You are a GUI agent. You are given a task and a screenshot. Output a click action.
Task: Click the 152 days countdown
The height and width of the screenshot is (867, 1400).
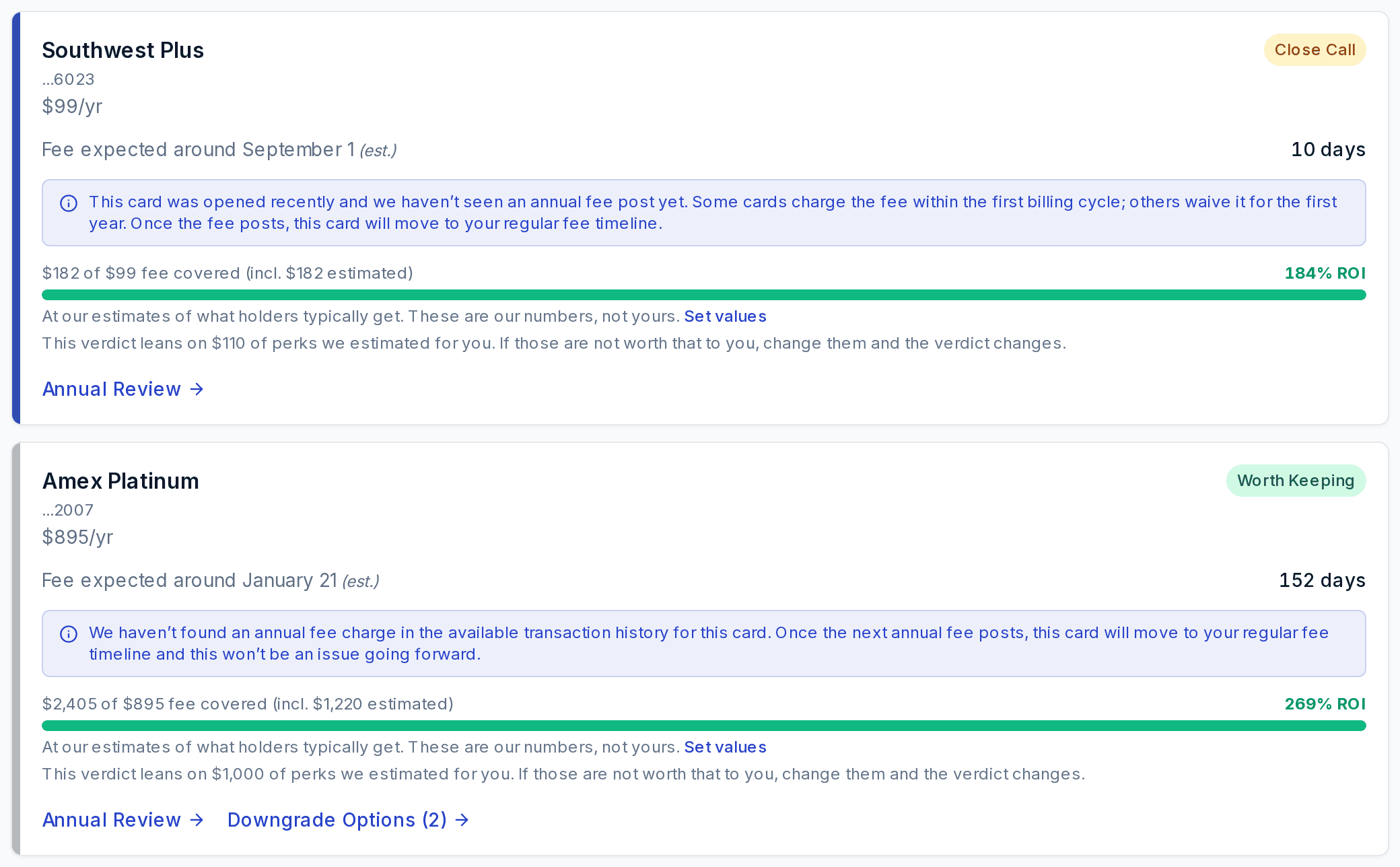click(x=1322, y=580)
